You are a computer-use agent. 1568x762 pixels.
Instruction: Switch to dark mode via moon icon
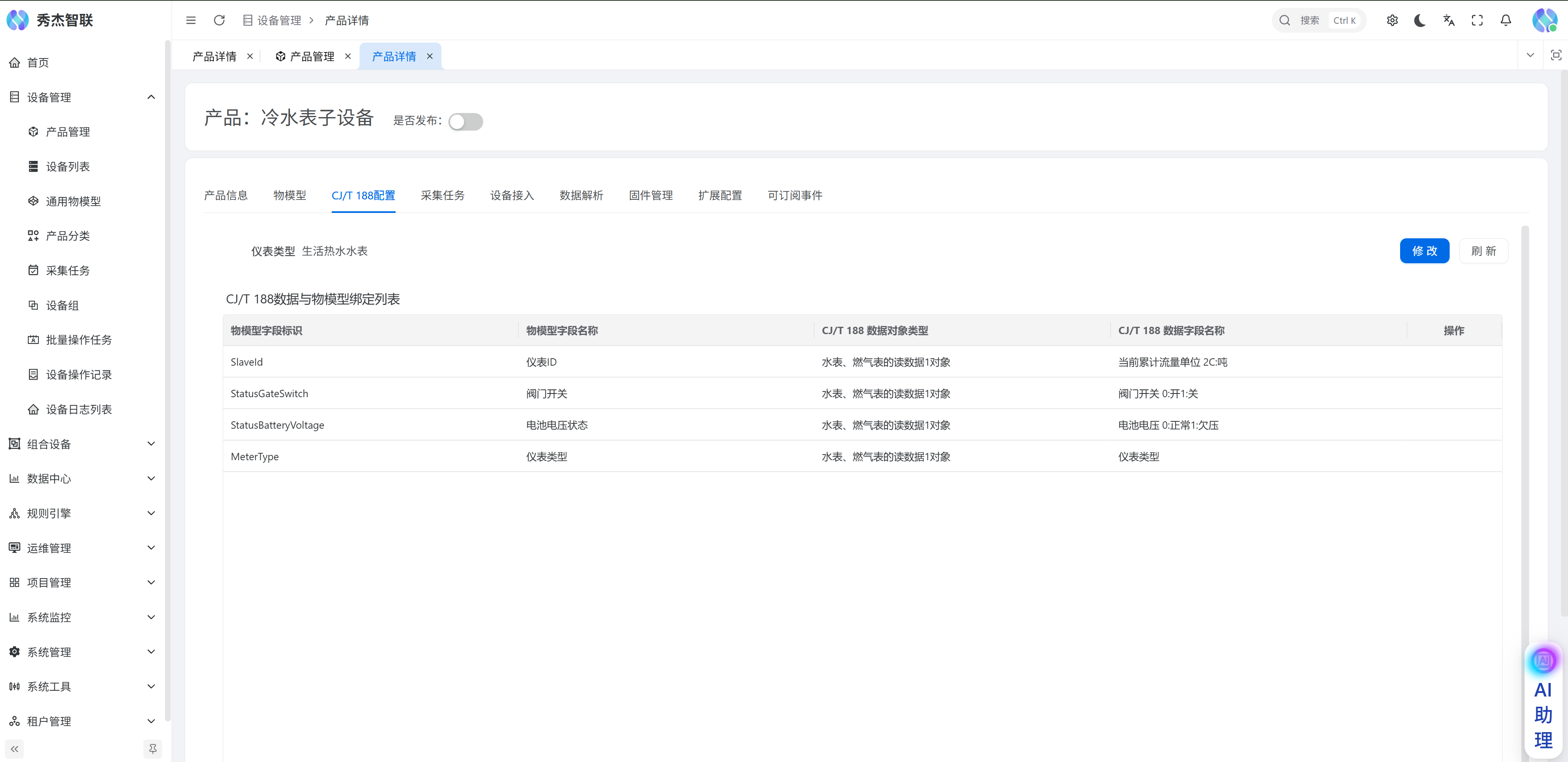point(1420,20)
